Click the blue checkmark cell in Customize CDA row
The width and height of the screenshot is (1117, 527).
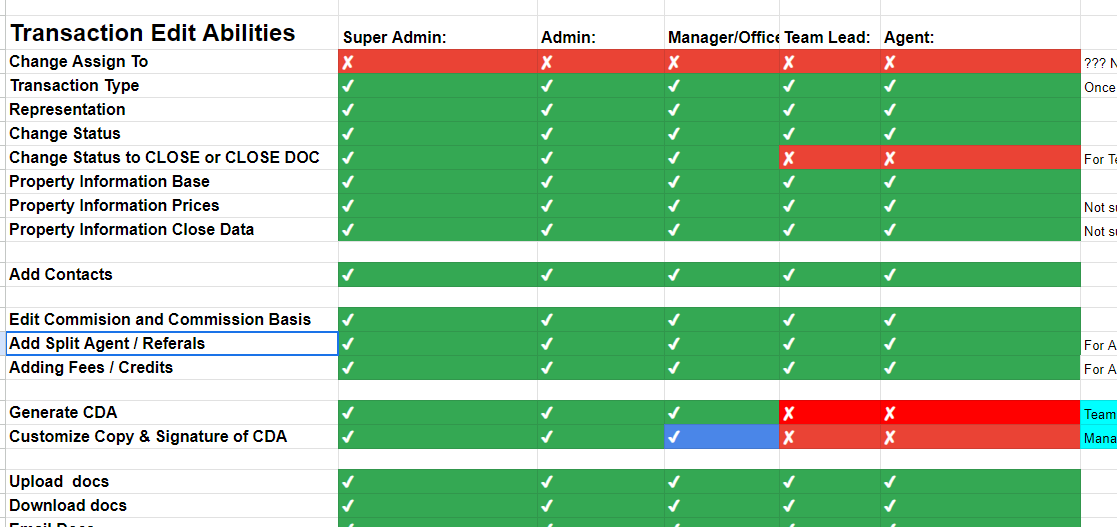click(x=722, y=437)
